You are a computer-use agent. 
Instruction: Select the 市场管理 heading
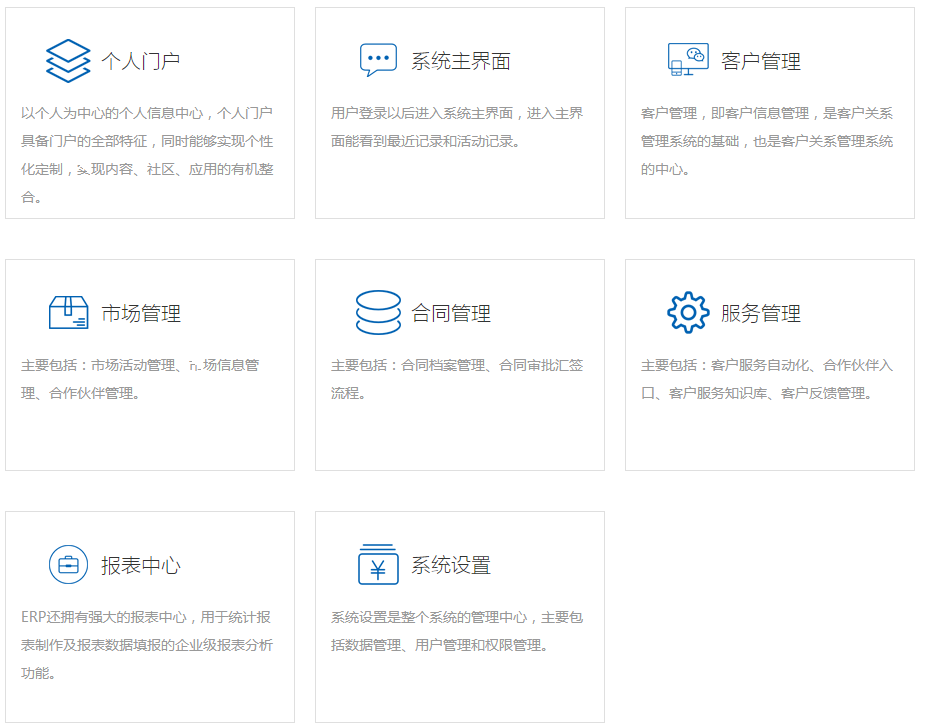[141, 313]
